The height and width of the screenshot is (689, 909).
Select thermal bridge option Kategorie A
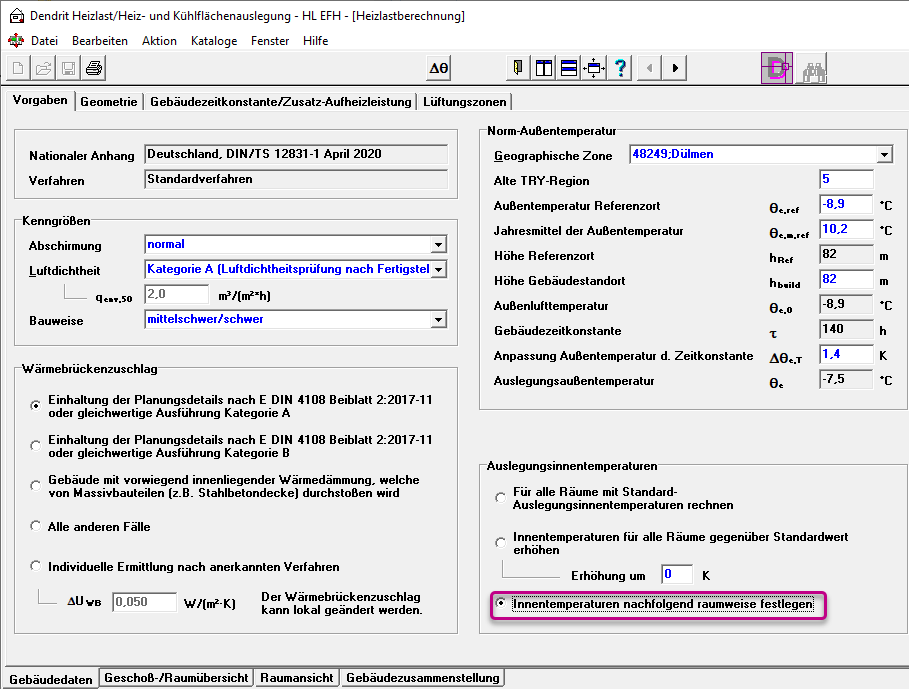36,406
